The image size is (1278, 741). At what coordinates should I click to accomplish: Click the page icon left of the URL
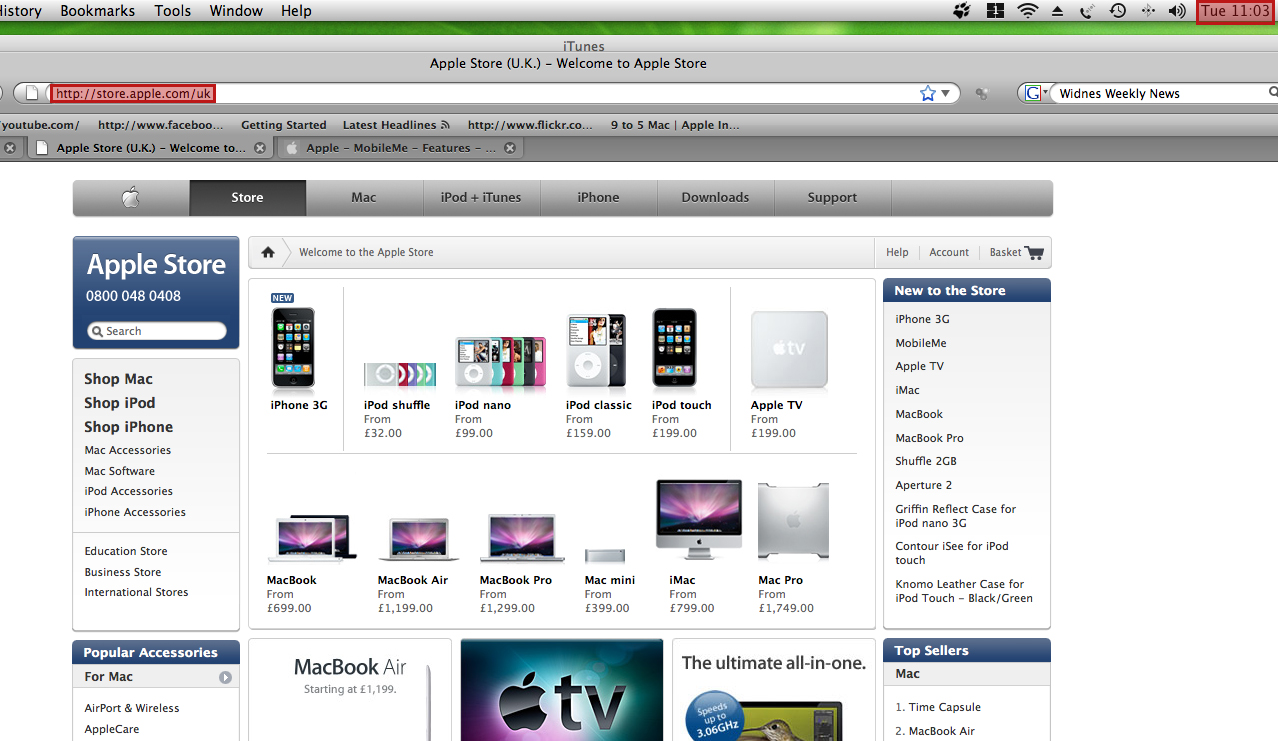point(32,93)
